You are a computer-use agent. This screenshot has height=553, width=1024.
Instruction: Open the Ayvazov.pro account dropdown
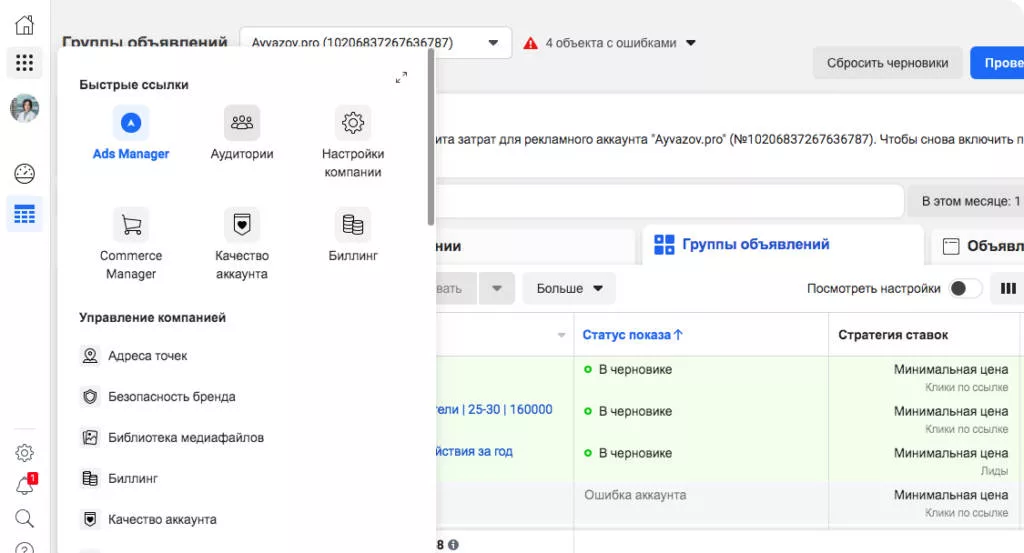click(376, 42)
